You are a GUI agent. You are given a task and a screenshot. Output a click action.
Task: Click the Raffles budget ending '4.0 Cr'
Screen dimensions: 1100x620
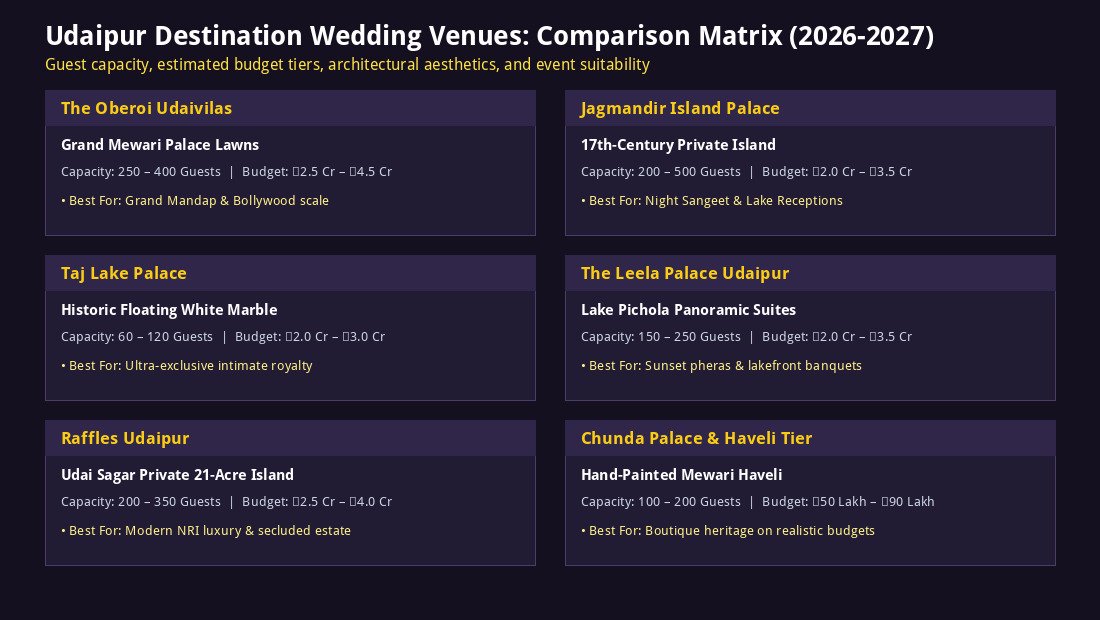point(317,501)
